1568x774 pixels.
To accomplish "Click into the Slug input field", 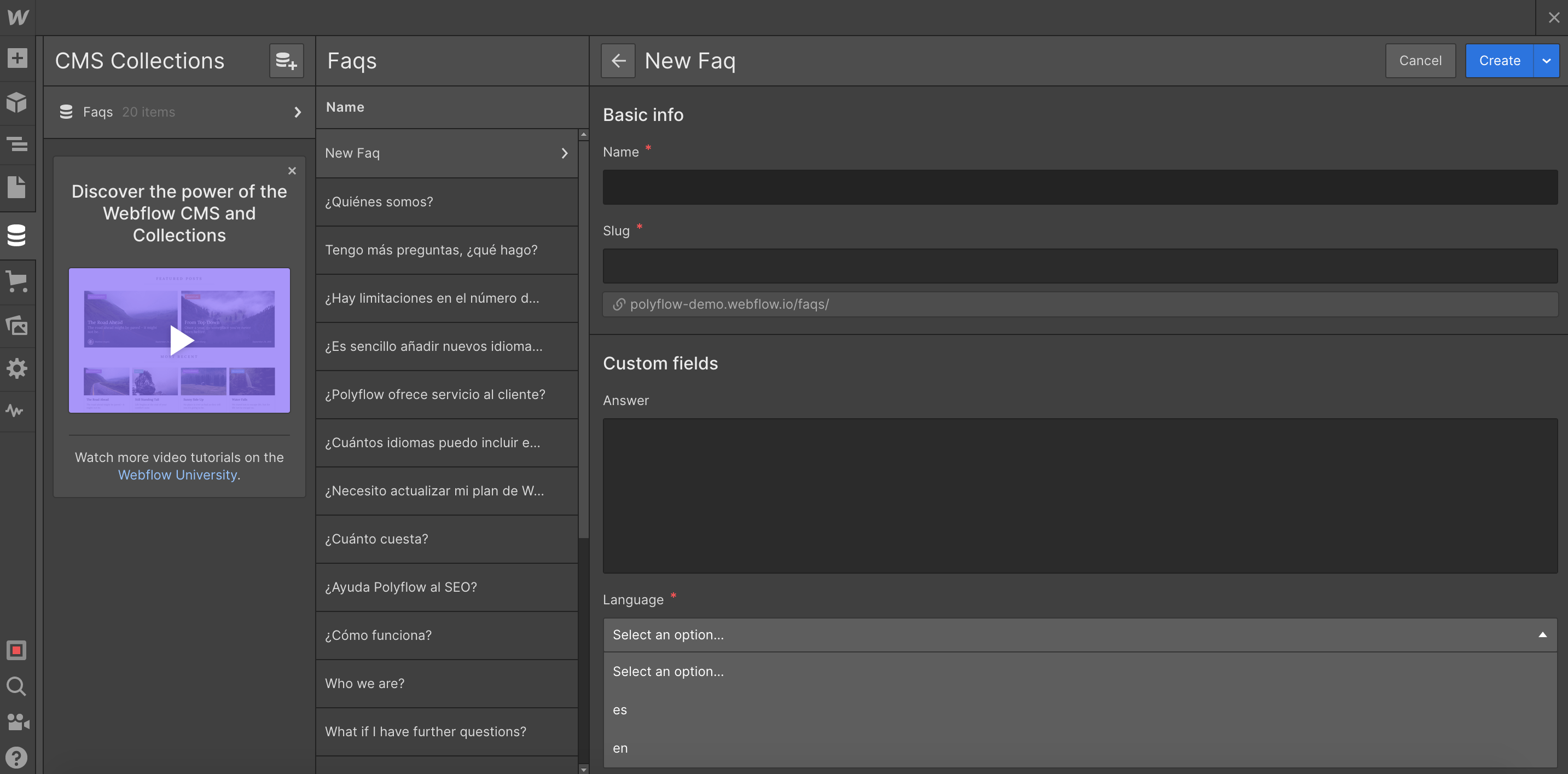I will [x=1080, y=265].
